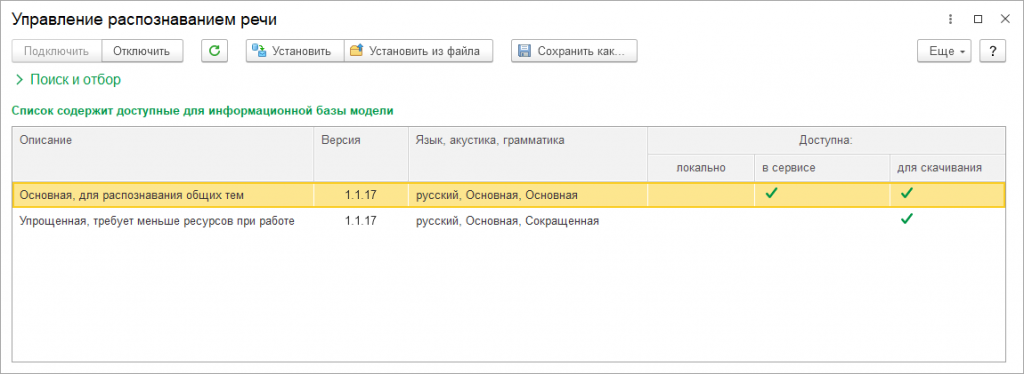Click the Сохранить как... button
Screen dimensions: 1024x374
[574, 51]
